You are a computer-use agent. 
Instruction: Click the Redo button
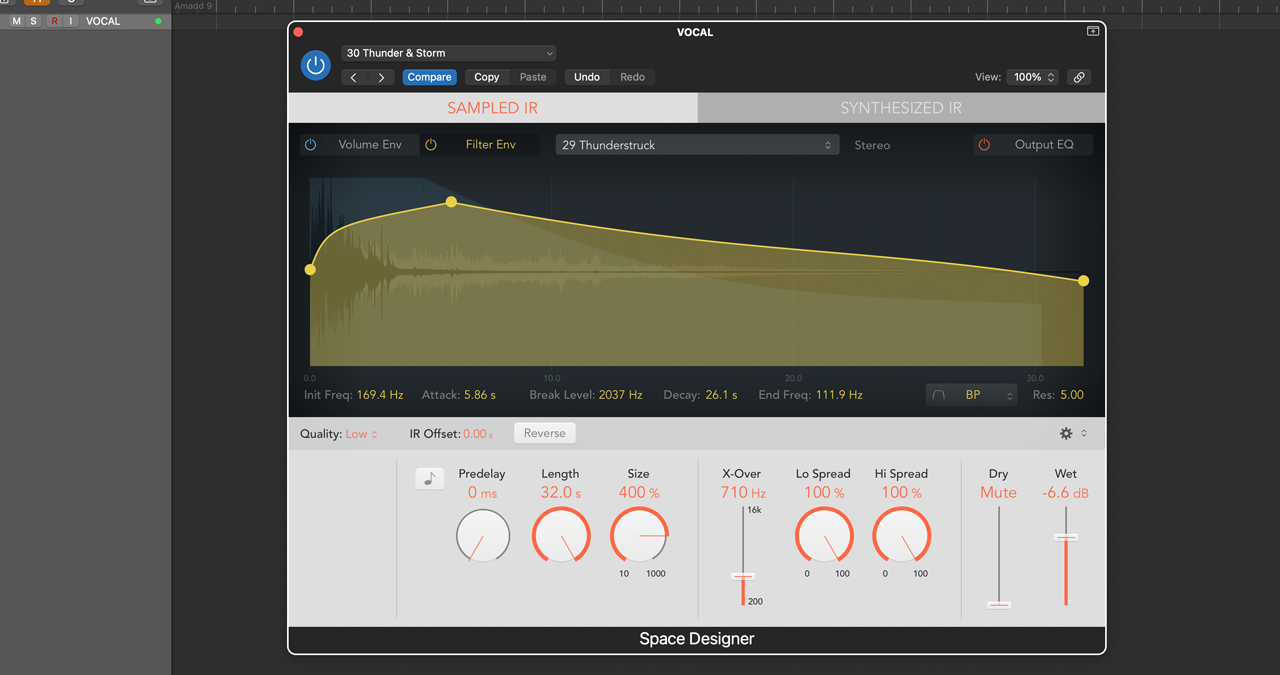633,77
